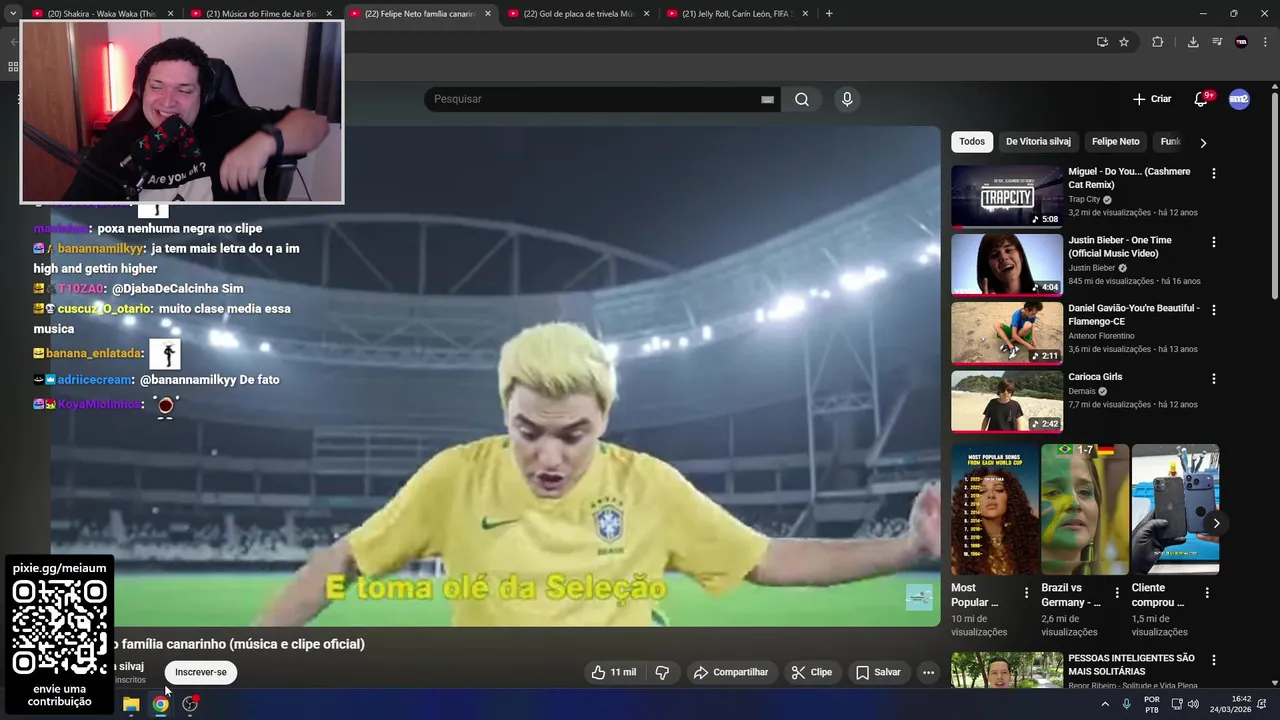Click the YouTube search magnifier button
Screen dimensions: 1280x720
pos(802,99)
